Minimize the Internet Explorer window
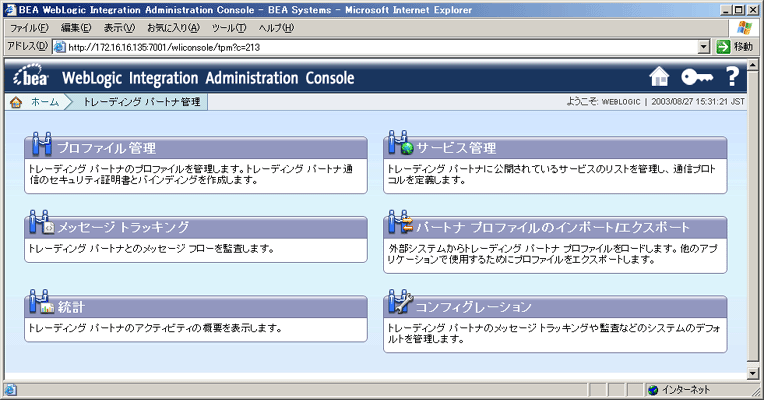Image resolution: width=764 pixels, height=400 pixels. point(726,10)
